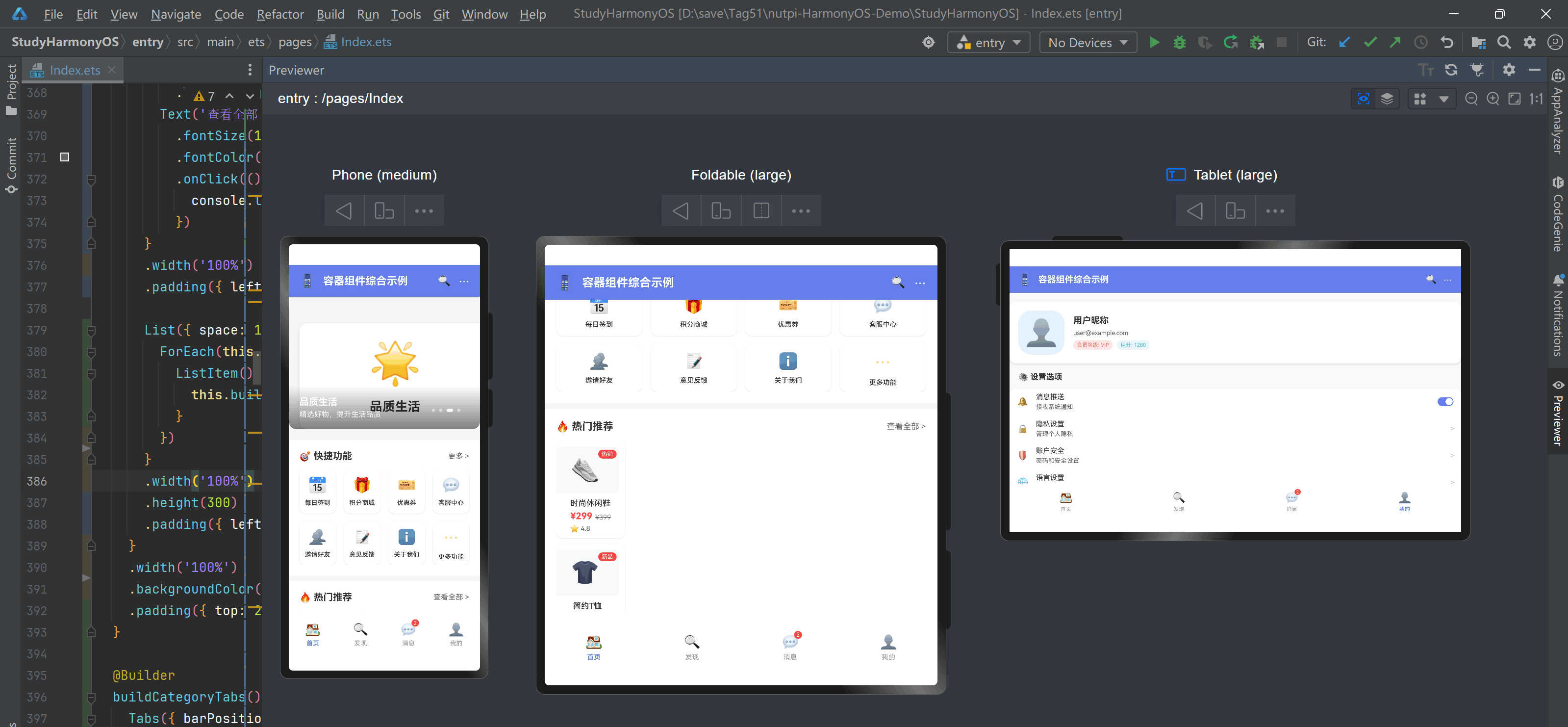Toggle the 消息推送 switch in Tablet
Image resolution: width=1568 pixels, height=727 pixels.
tap(1445, 401)
